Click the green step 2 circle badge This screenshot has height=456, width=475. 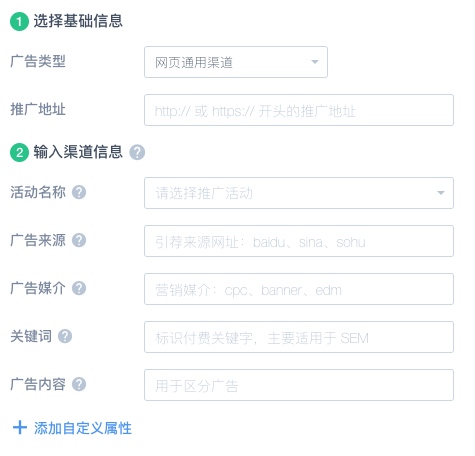(x=19, y=152)
